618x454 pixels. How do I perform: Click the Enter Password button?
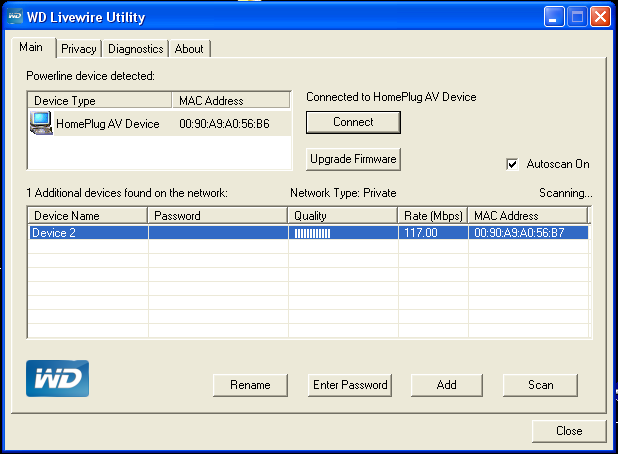(350, 385)
